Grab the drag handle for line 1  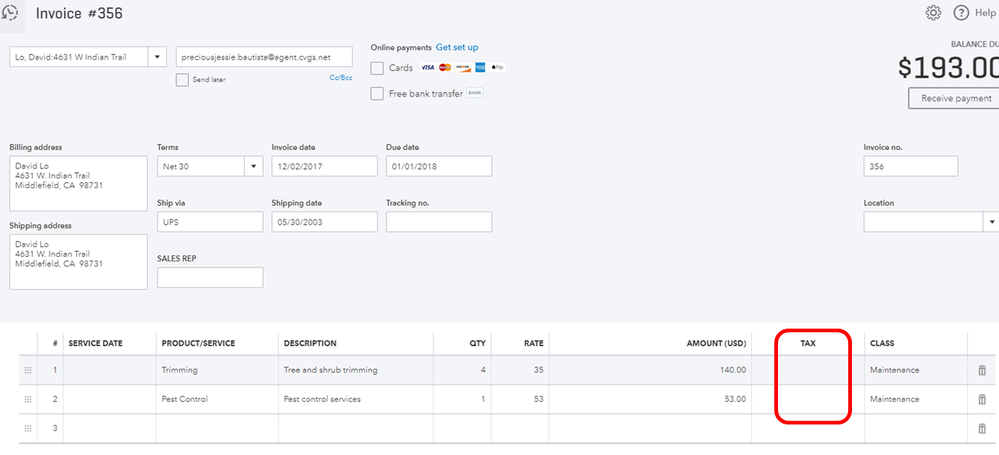click(27, 370)
